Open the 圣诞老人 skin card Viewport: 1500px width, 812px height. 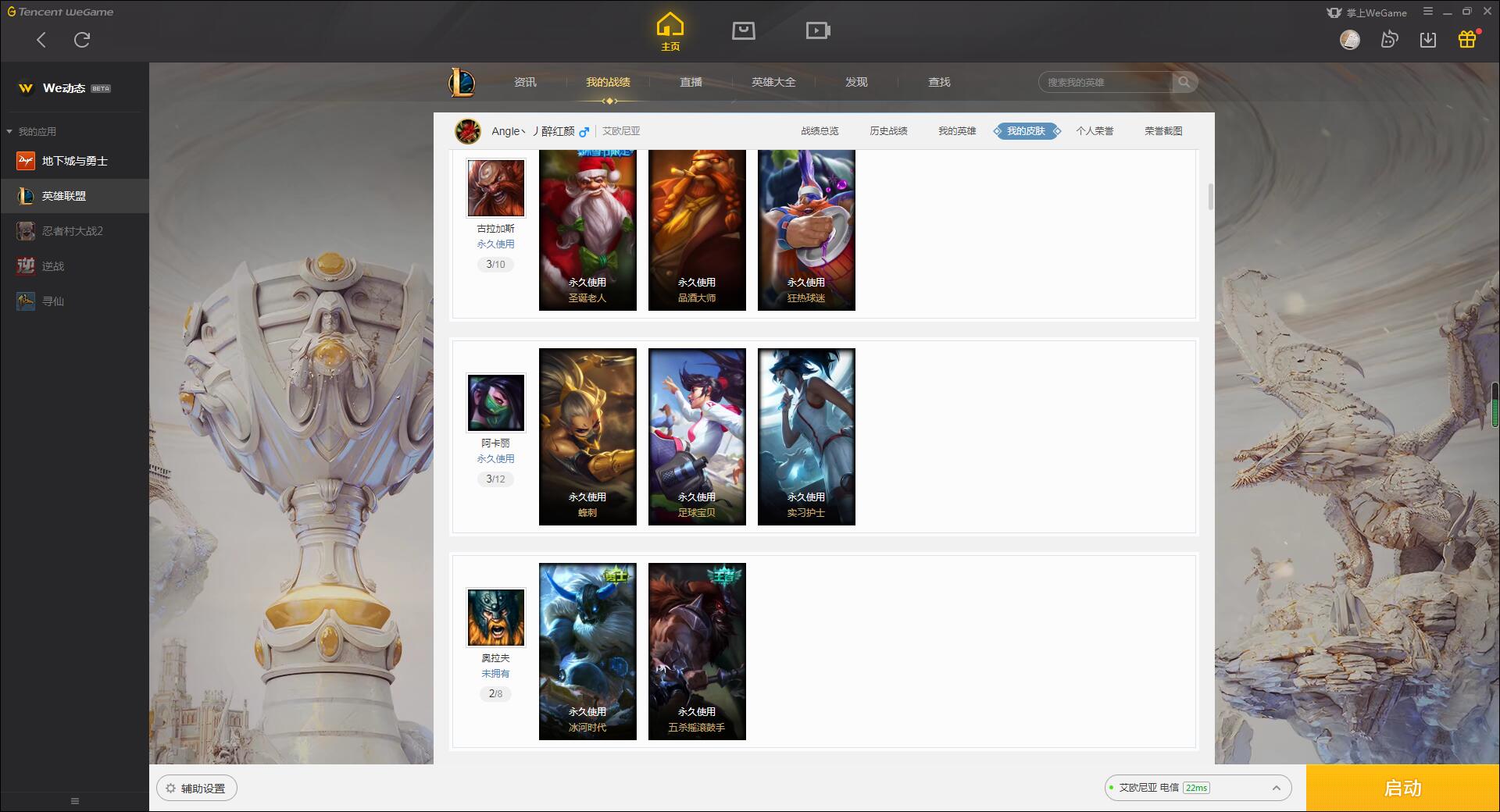587,230
